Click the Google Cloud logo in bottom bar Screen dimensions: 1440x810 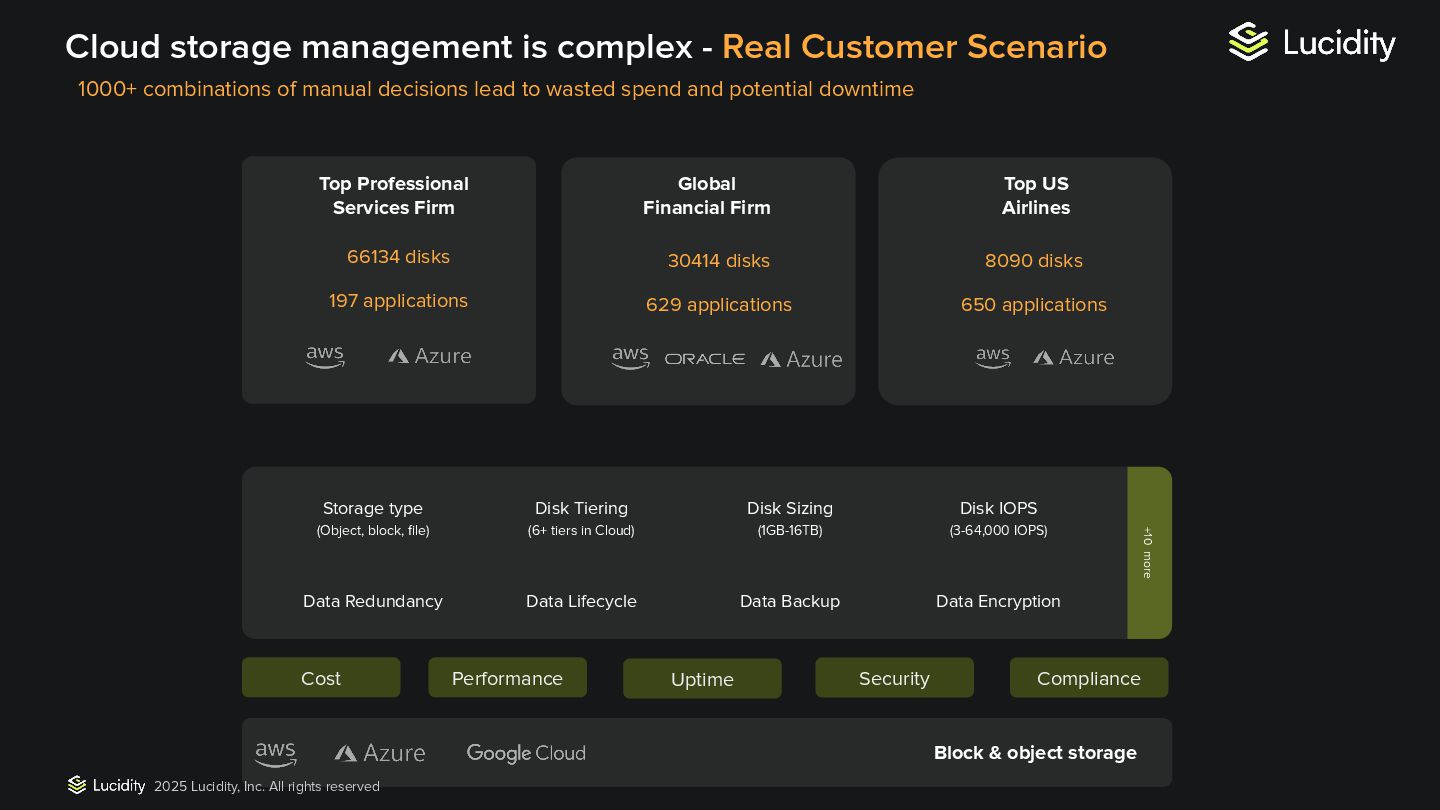click(x=526, y=753)
